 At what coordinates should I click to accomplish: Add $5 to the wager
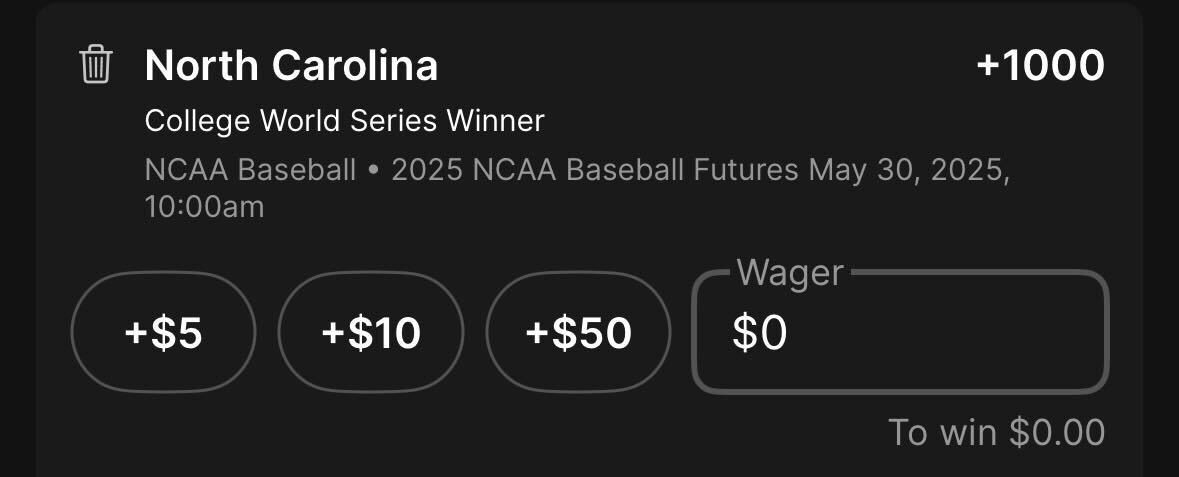(163, 333)
